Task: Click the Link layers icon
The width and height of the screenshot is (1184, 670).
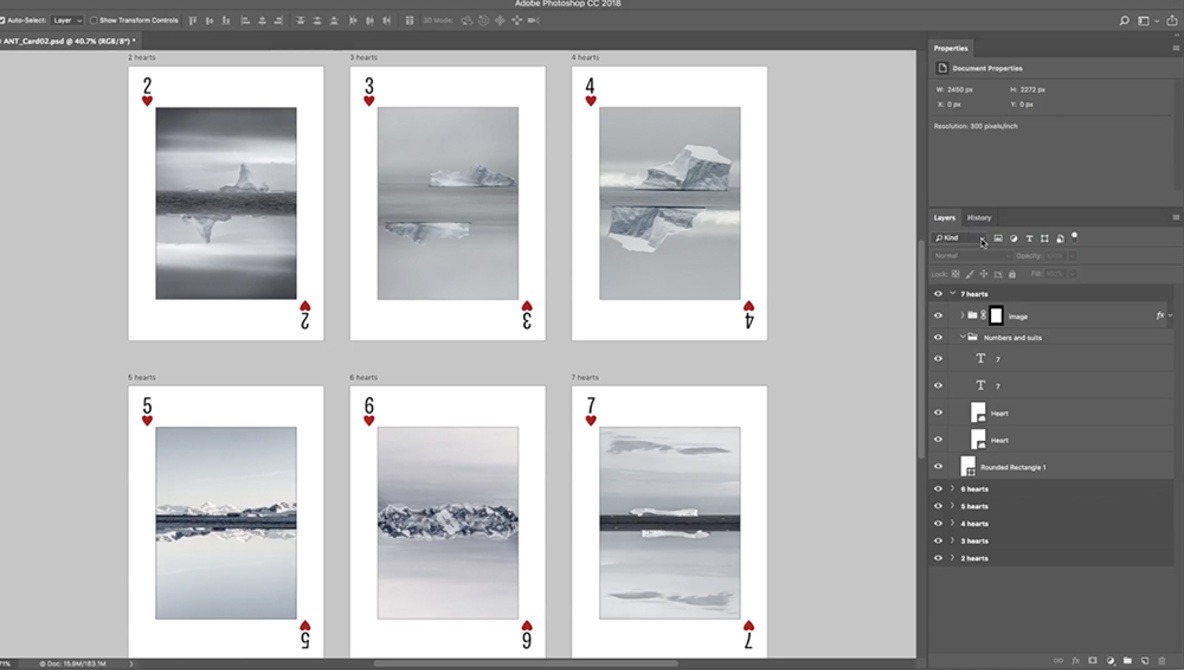Action: (x=1058, y=660)
